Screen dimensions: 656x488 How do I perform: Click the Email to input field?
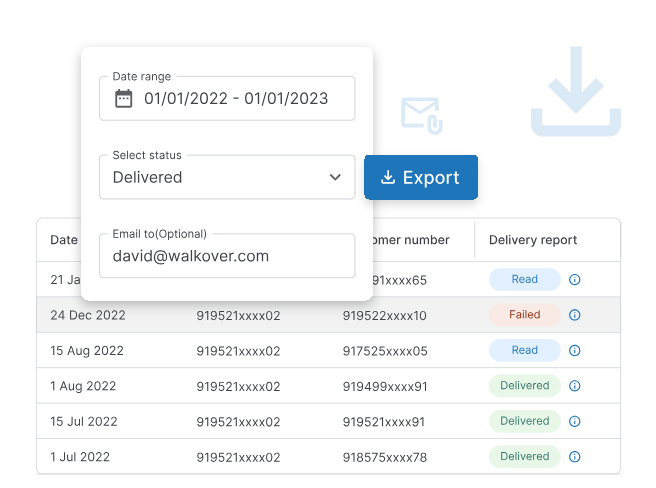[227, 256]
